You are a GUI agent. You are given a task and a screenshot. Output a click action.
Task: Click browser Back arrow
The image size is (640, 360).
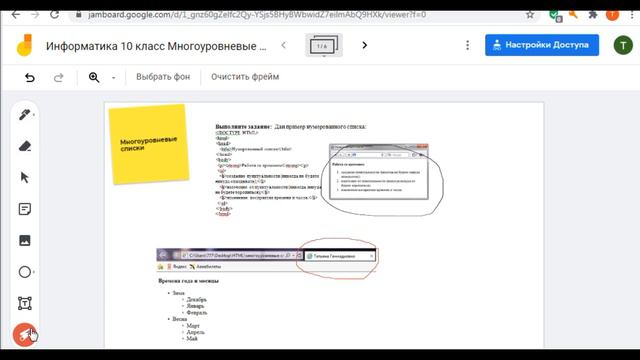click(16, 15)
